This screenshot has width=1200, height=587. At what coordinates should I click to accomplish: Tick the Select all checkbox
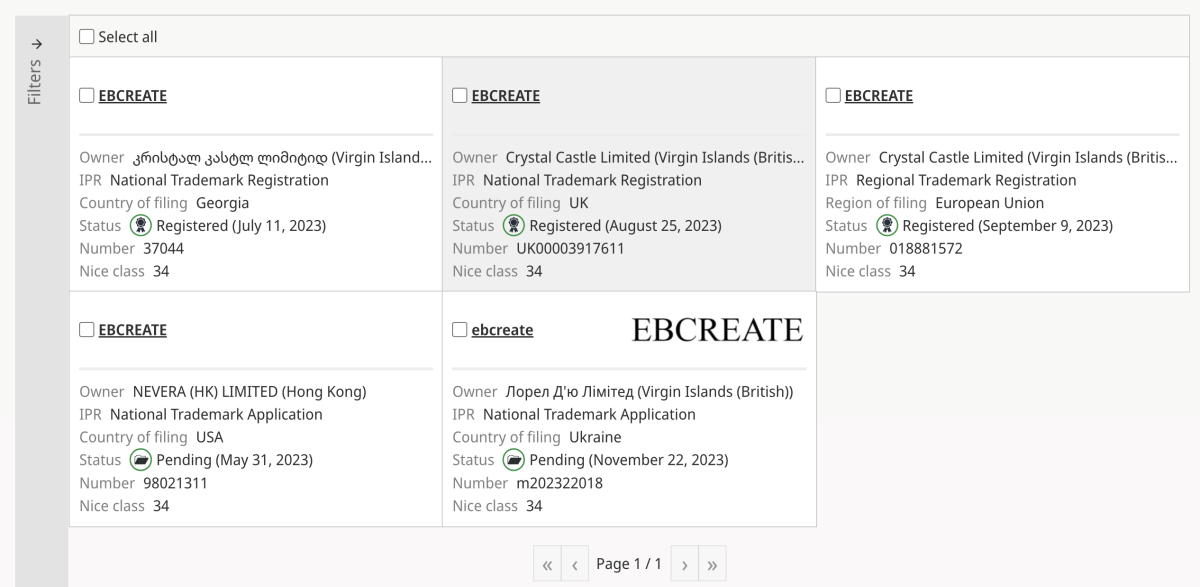[87, 37]
